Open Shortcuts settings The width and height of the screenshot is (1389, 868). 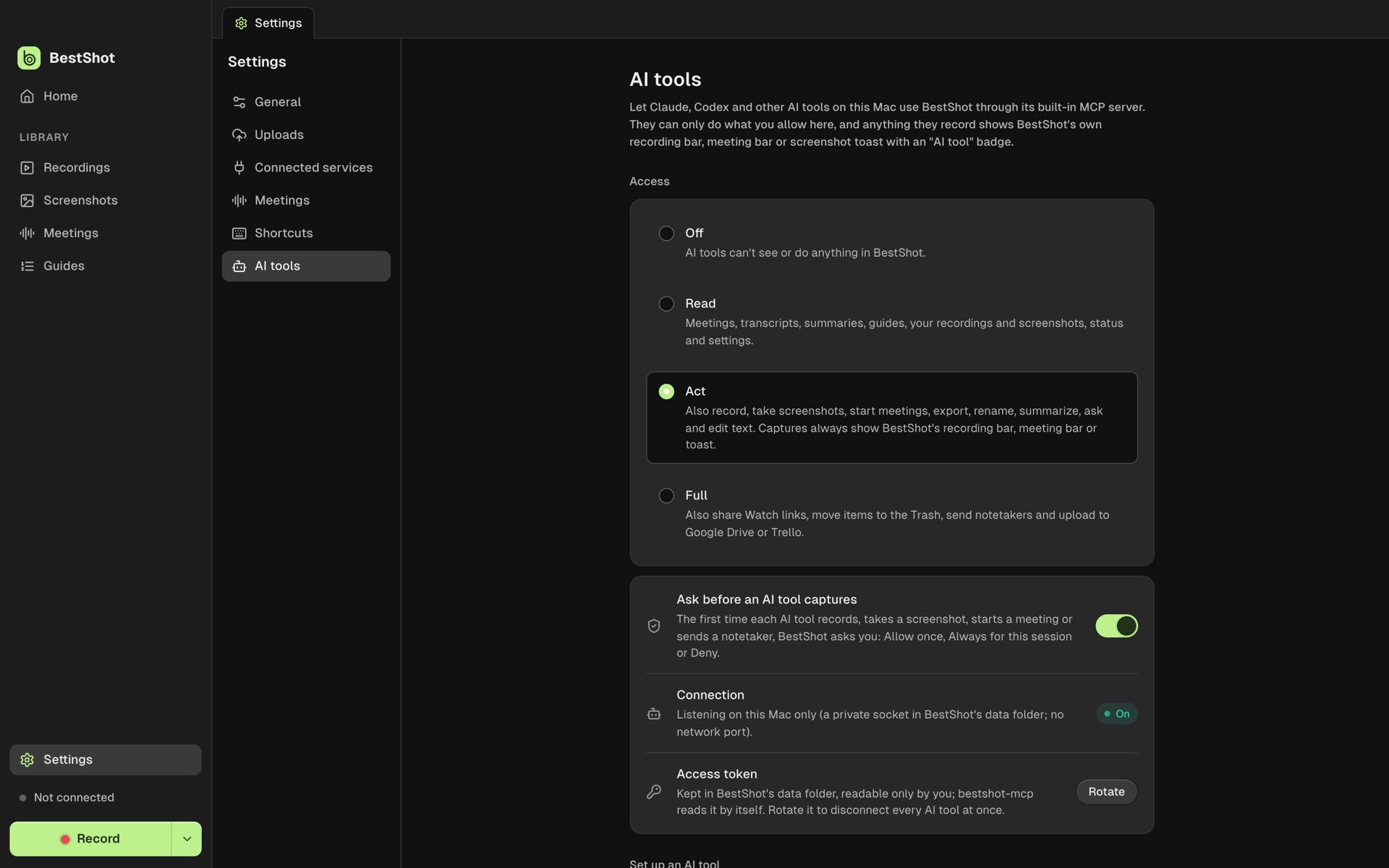pos(306,234)
